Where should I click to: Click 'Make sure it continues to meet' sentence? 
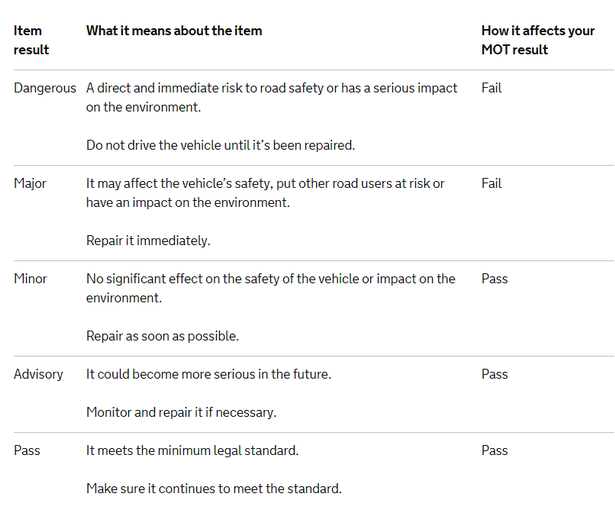tap(214, 489)
